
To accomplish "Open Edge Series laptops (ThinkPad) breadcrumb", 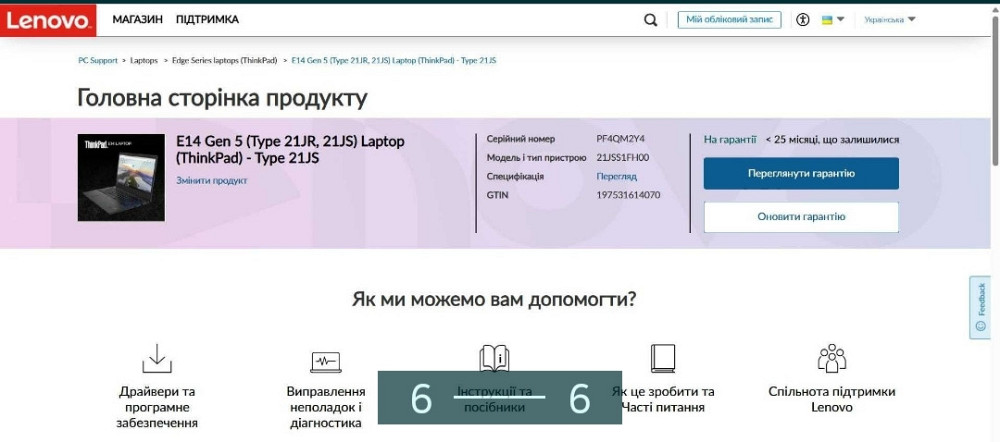I will click(x=224, y=61).
